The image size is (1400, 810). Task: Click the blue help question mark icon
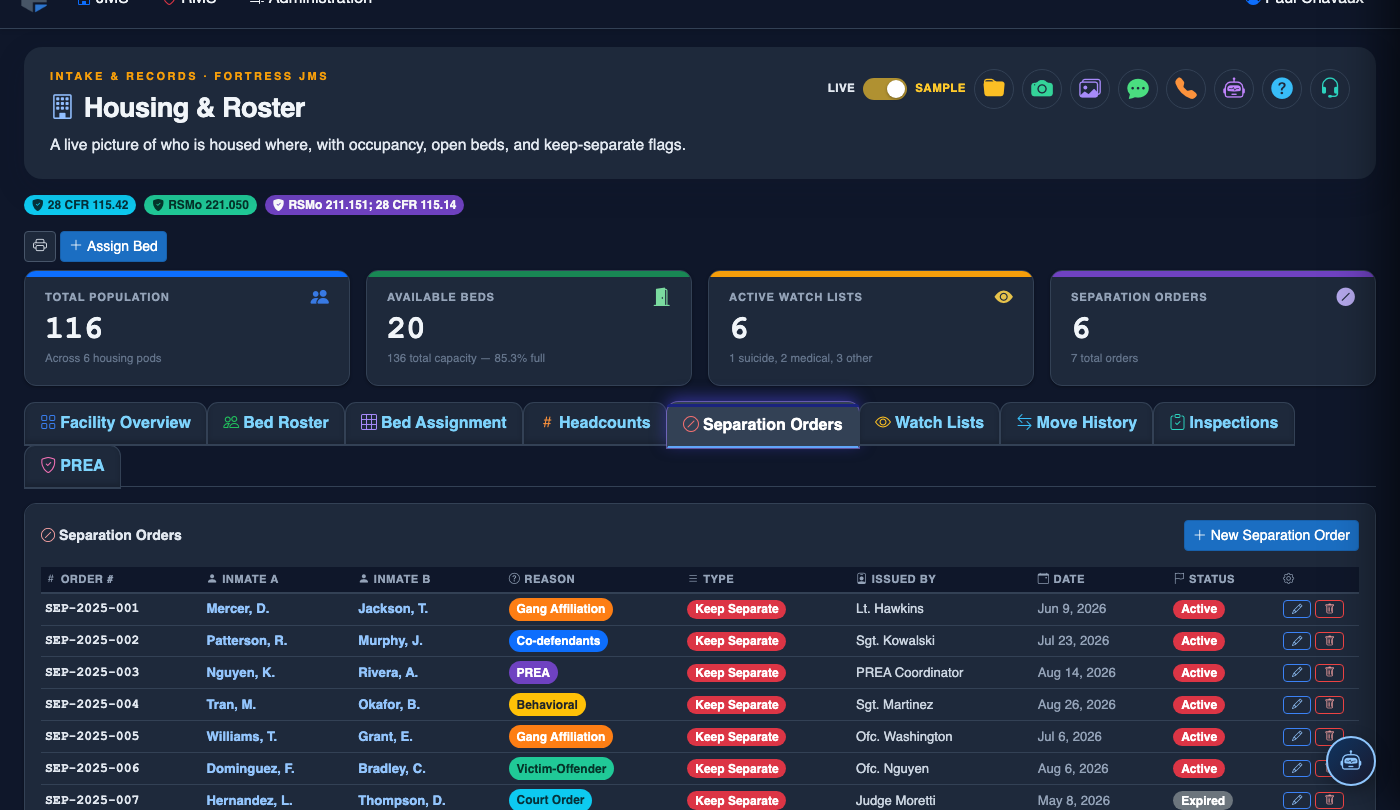[x=1282, y=88]
